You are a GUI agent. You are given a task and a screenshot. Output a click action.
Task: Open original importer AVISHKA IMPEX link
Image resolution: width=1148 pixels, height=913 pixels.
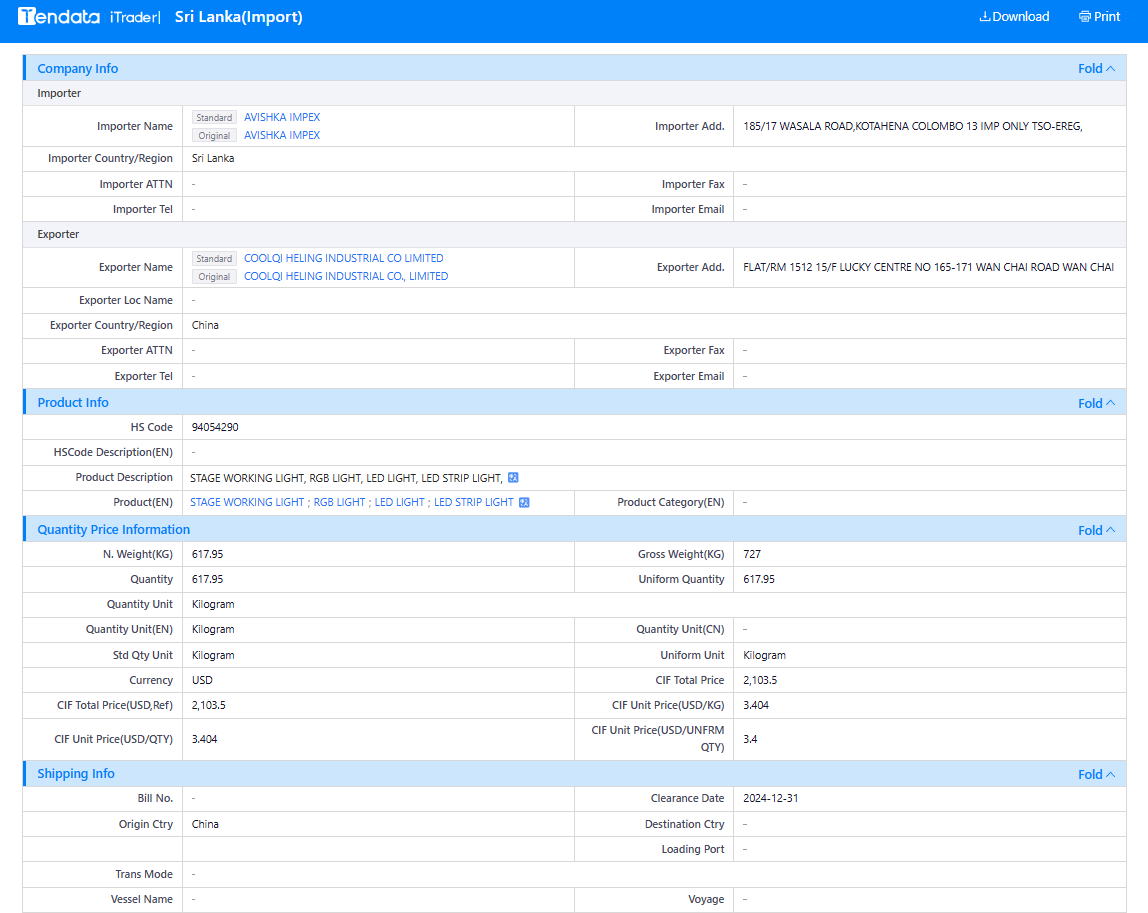pyautogui.click(x=282, y=135)
